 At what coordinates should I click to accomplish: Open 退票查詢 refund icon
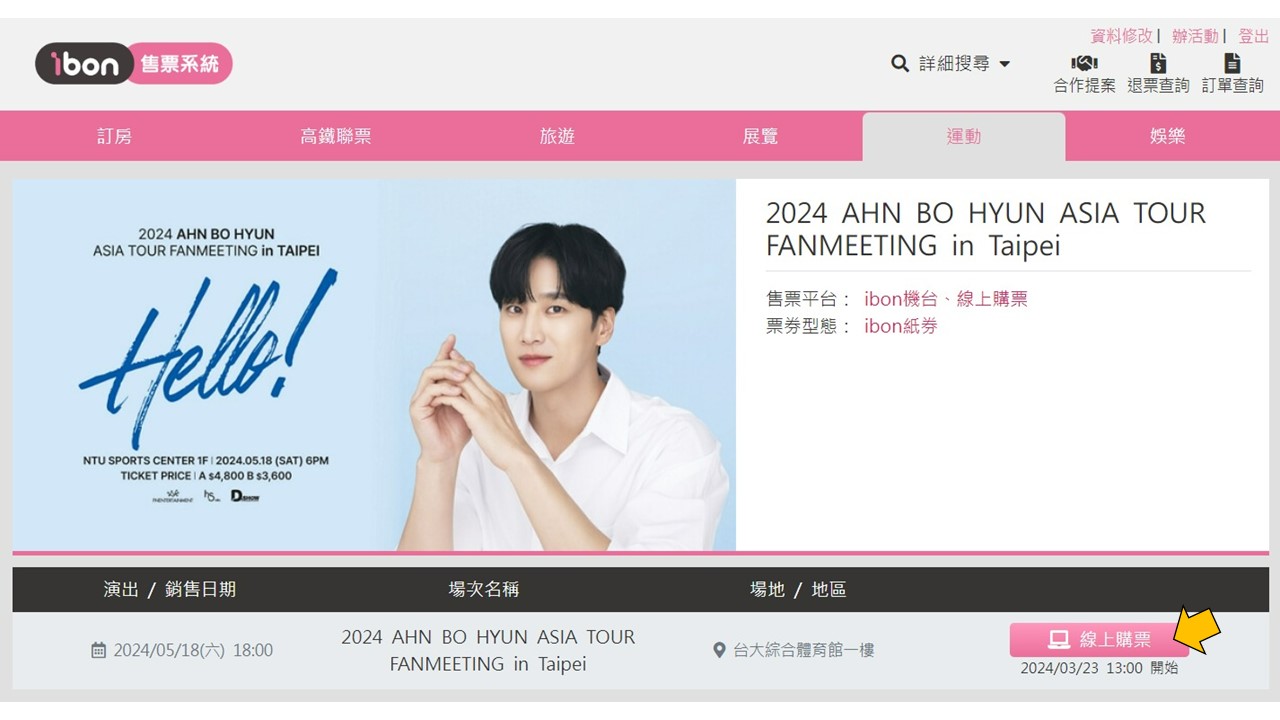click(1158, 64)
